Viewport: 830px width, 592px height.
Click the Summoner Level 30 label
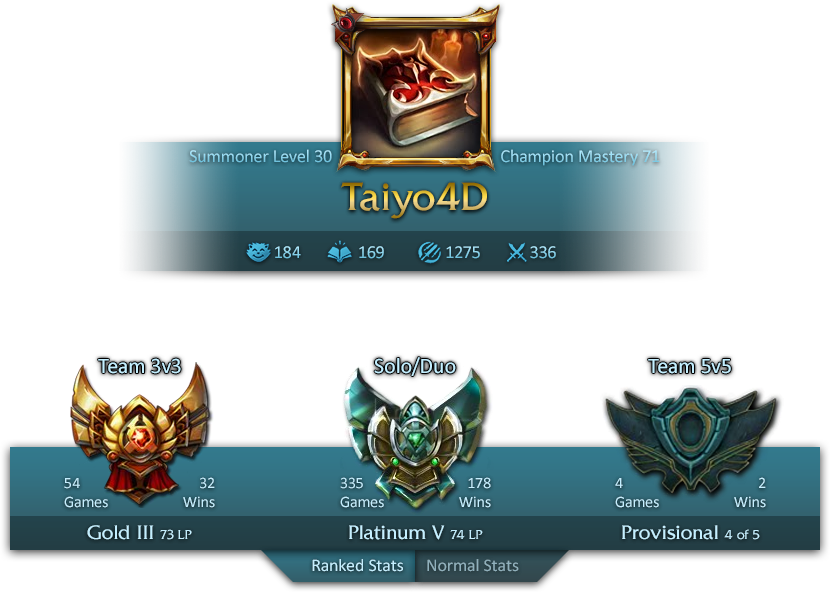coord(260,157)
